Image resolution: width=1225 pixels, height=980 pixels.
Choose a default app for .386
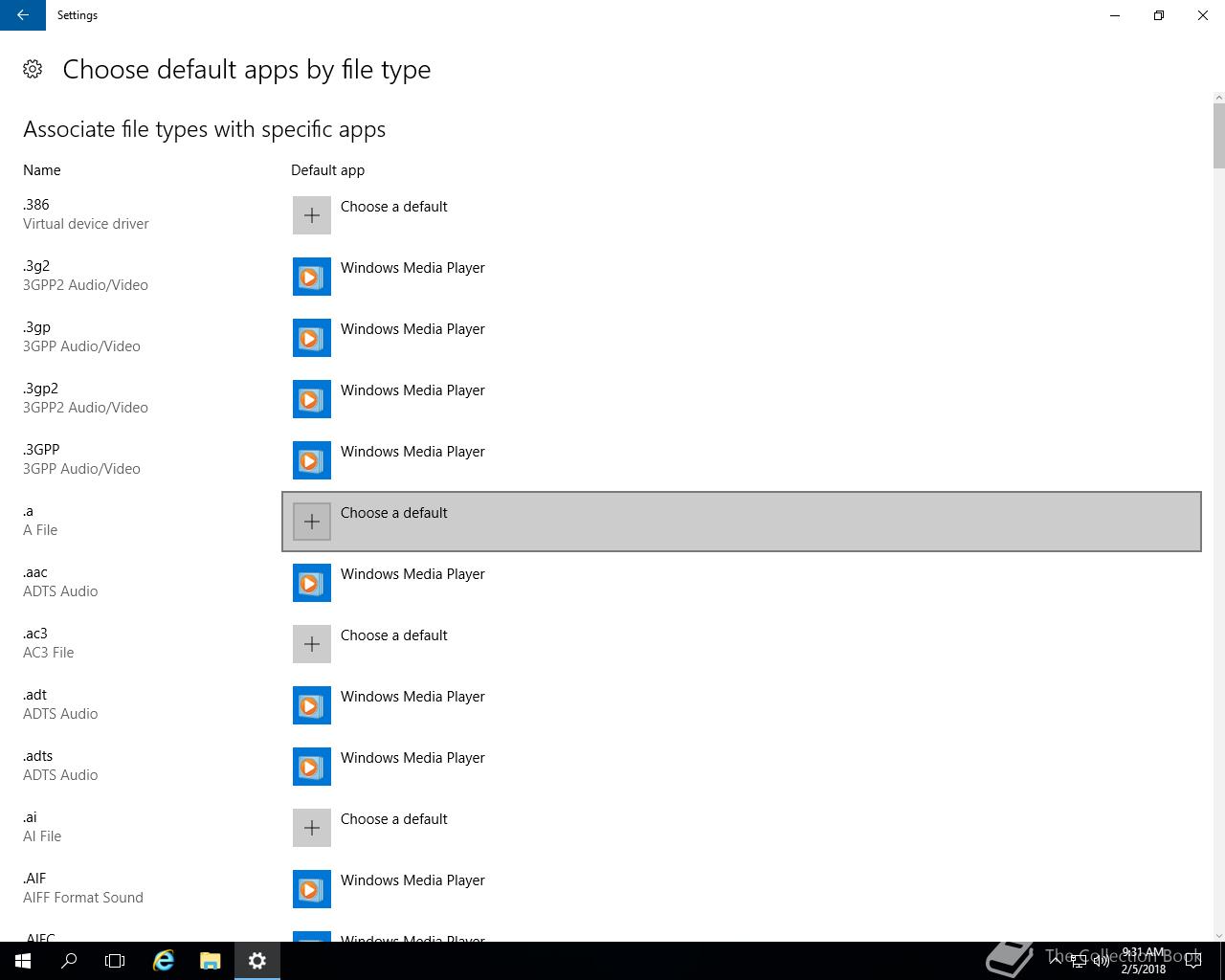tap(742, 215)
